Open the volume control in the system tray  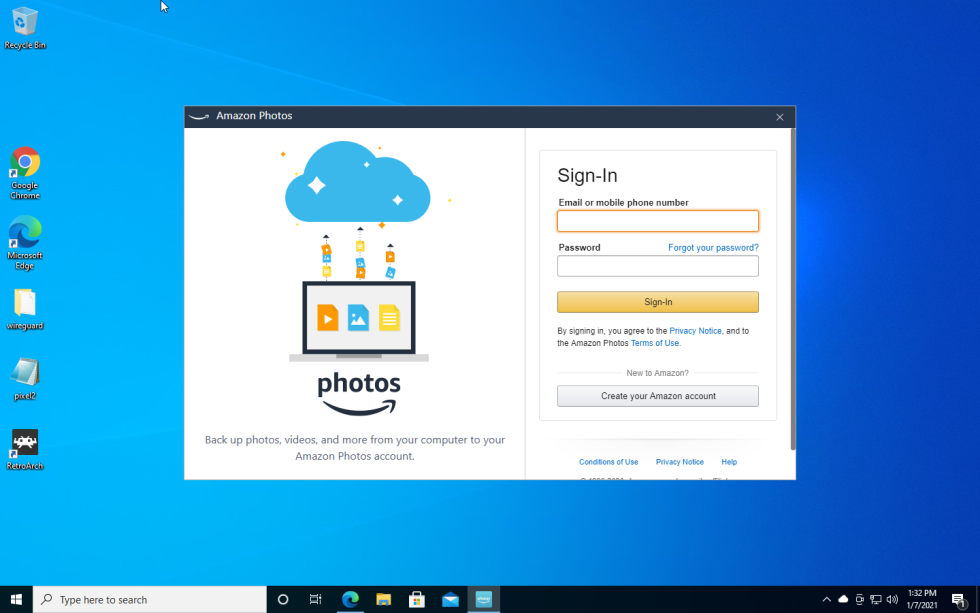coord(891,599)
